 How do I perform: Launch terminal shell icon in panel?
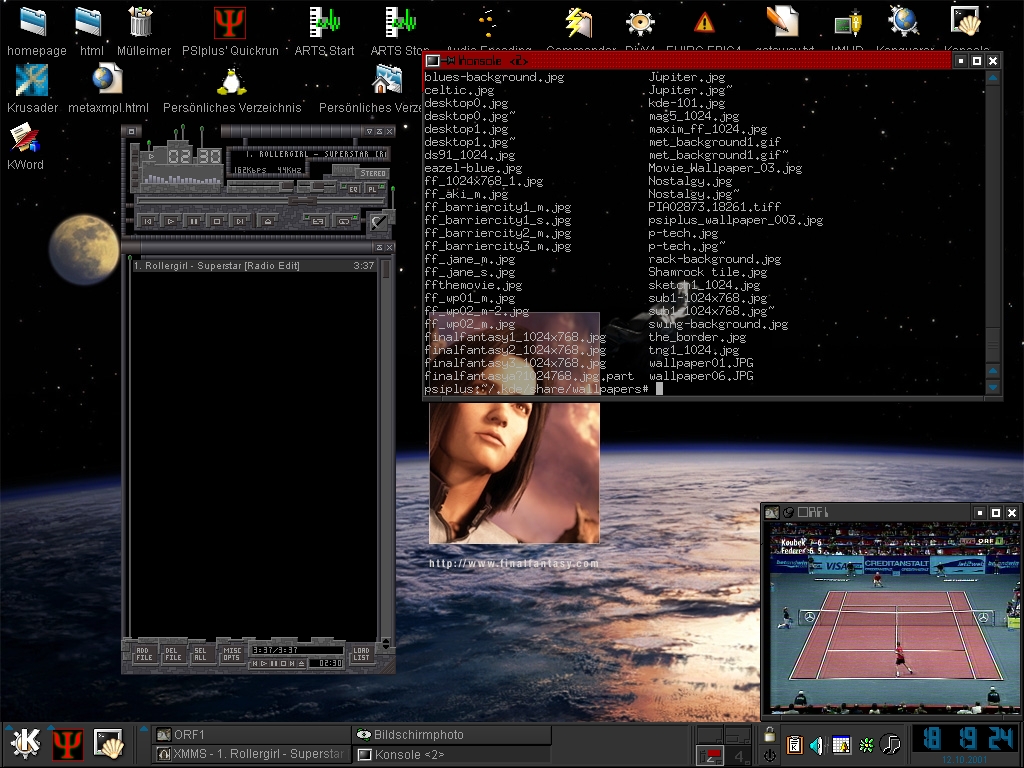click(x=108, y=743)
